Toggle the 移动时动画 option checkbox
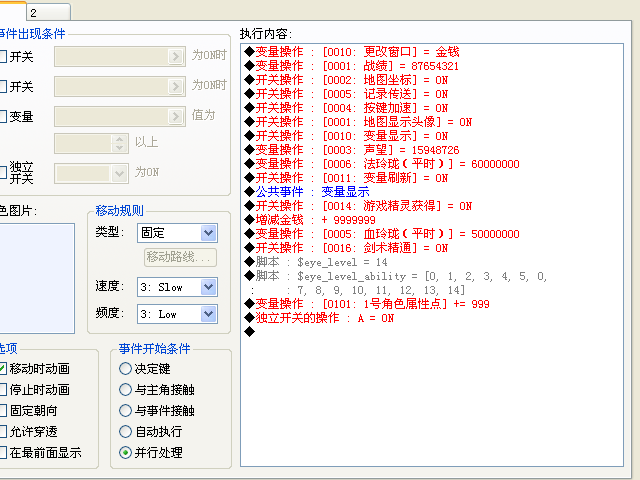This screenshot has width=640, height=480. pyautogui.click(x=3, y=369)
